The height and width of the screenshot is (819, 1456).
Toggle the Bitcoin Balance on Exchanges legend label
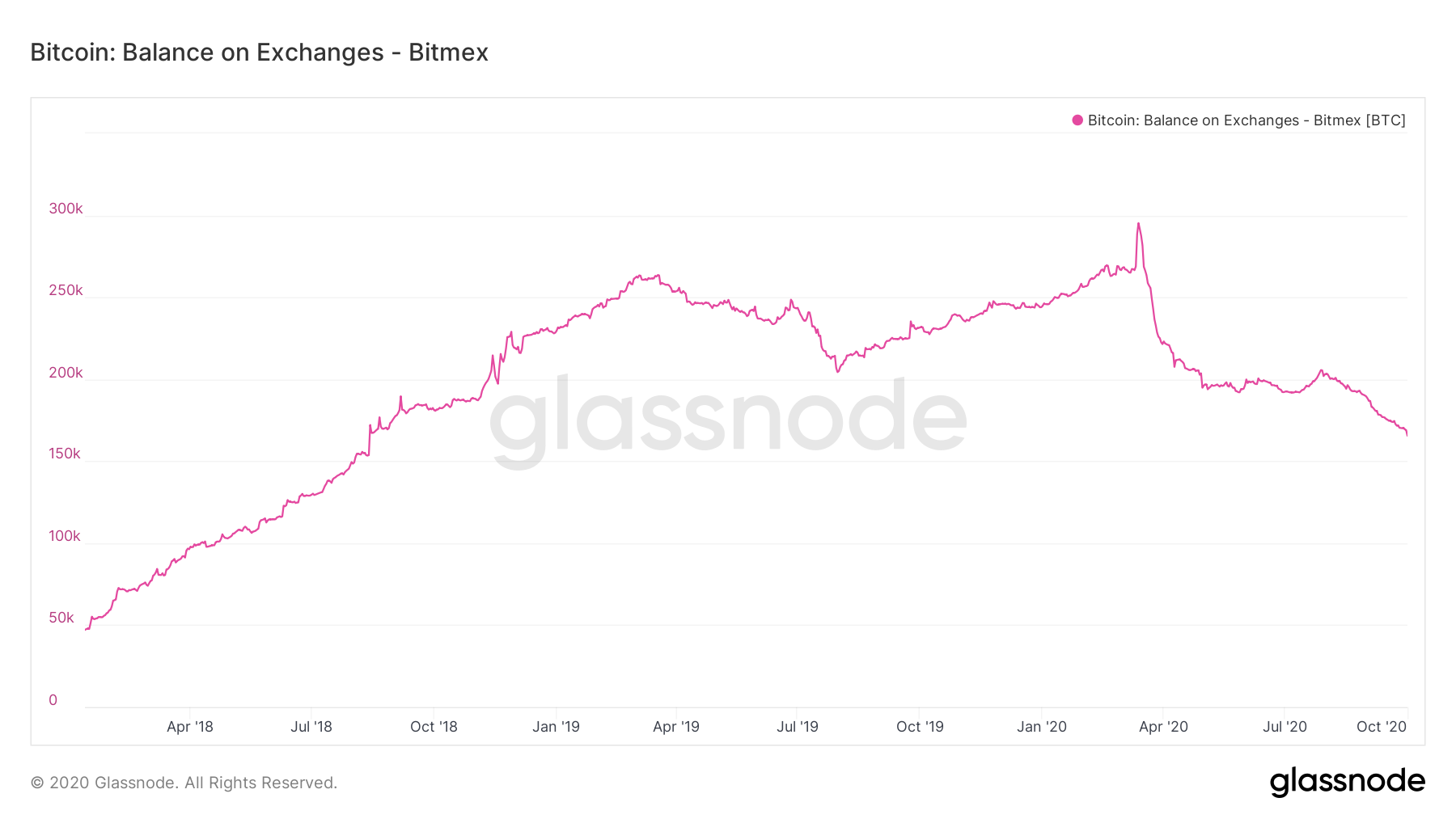point(1246,120)
